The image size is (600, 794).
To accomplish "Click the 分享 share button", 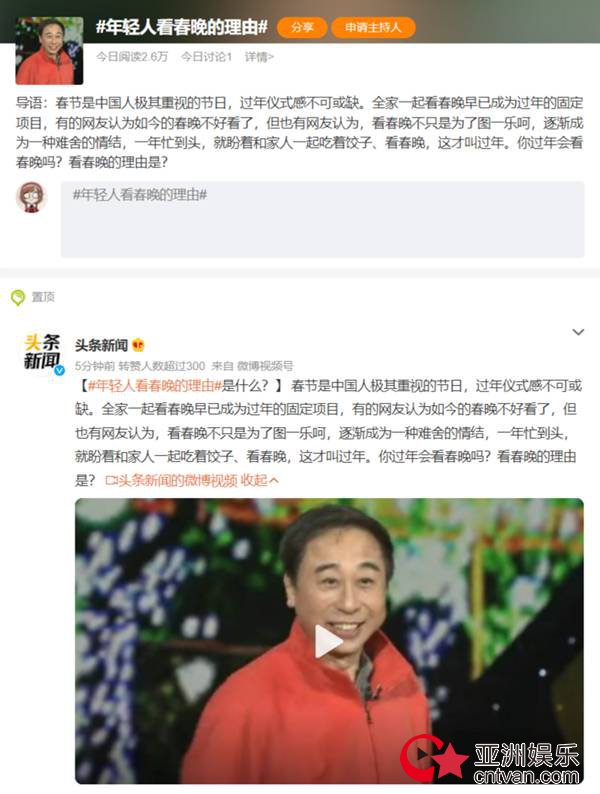I will pyautogui.click(x=302, y=27).
